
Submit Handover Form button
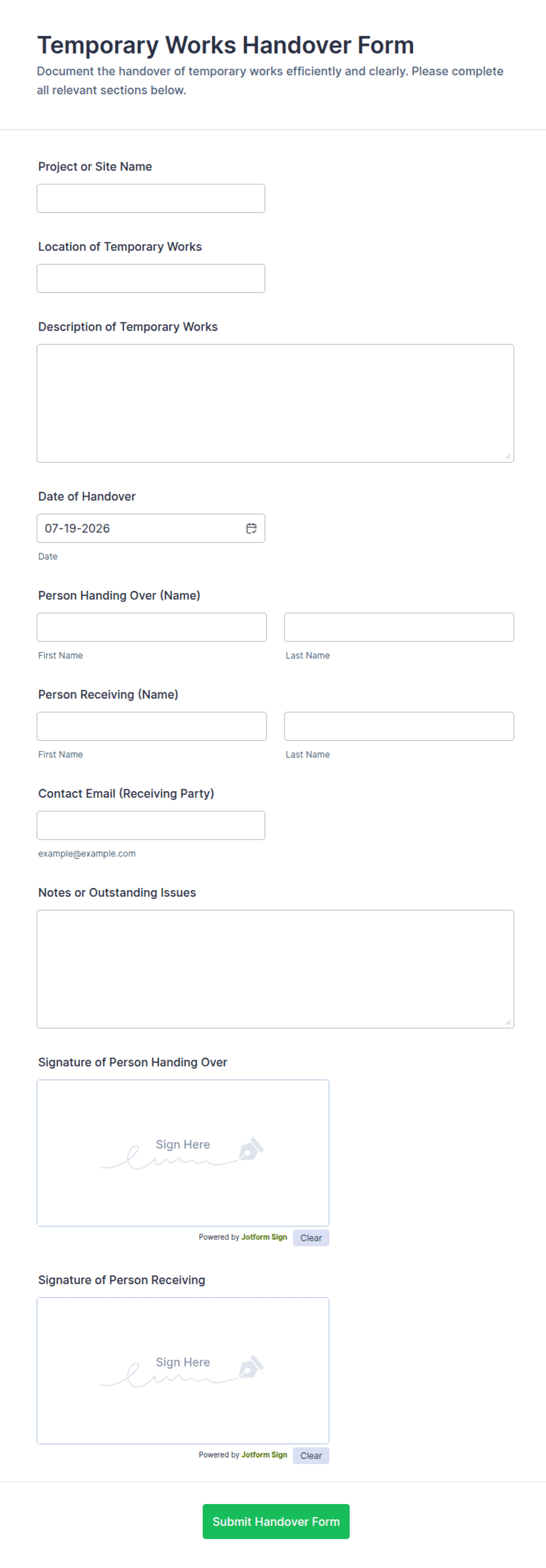(276, 1521)
